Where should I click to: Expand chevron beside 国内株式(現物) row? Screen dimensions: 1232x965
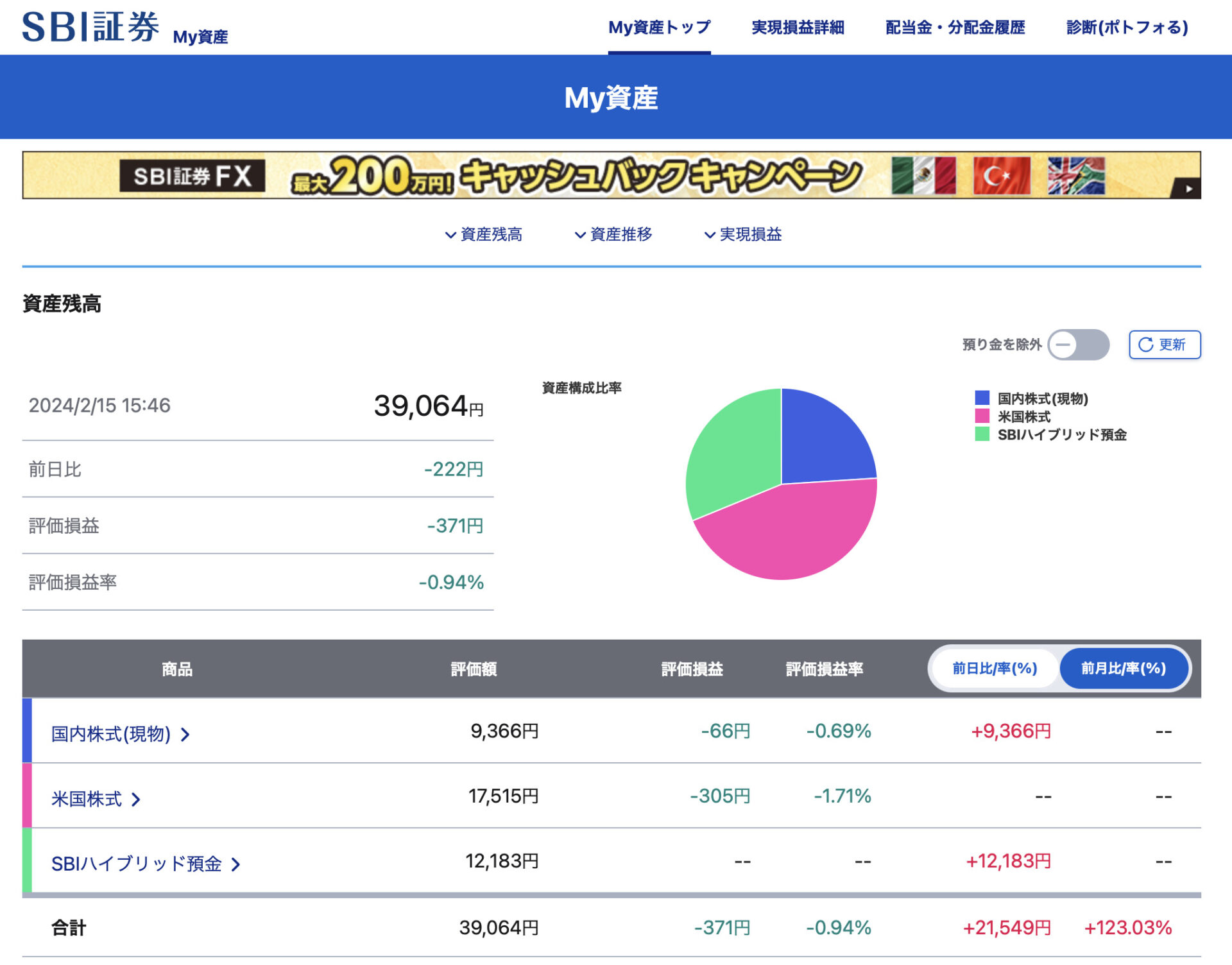[185, 734]
